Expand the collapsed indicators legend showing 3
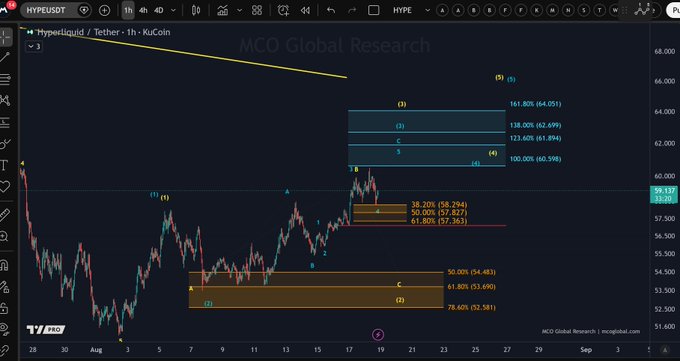Image resolution: width=680 pixels, height=361 pixels. (34, 46)
